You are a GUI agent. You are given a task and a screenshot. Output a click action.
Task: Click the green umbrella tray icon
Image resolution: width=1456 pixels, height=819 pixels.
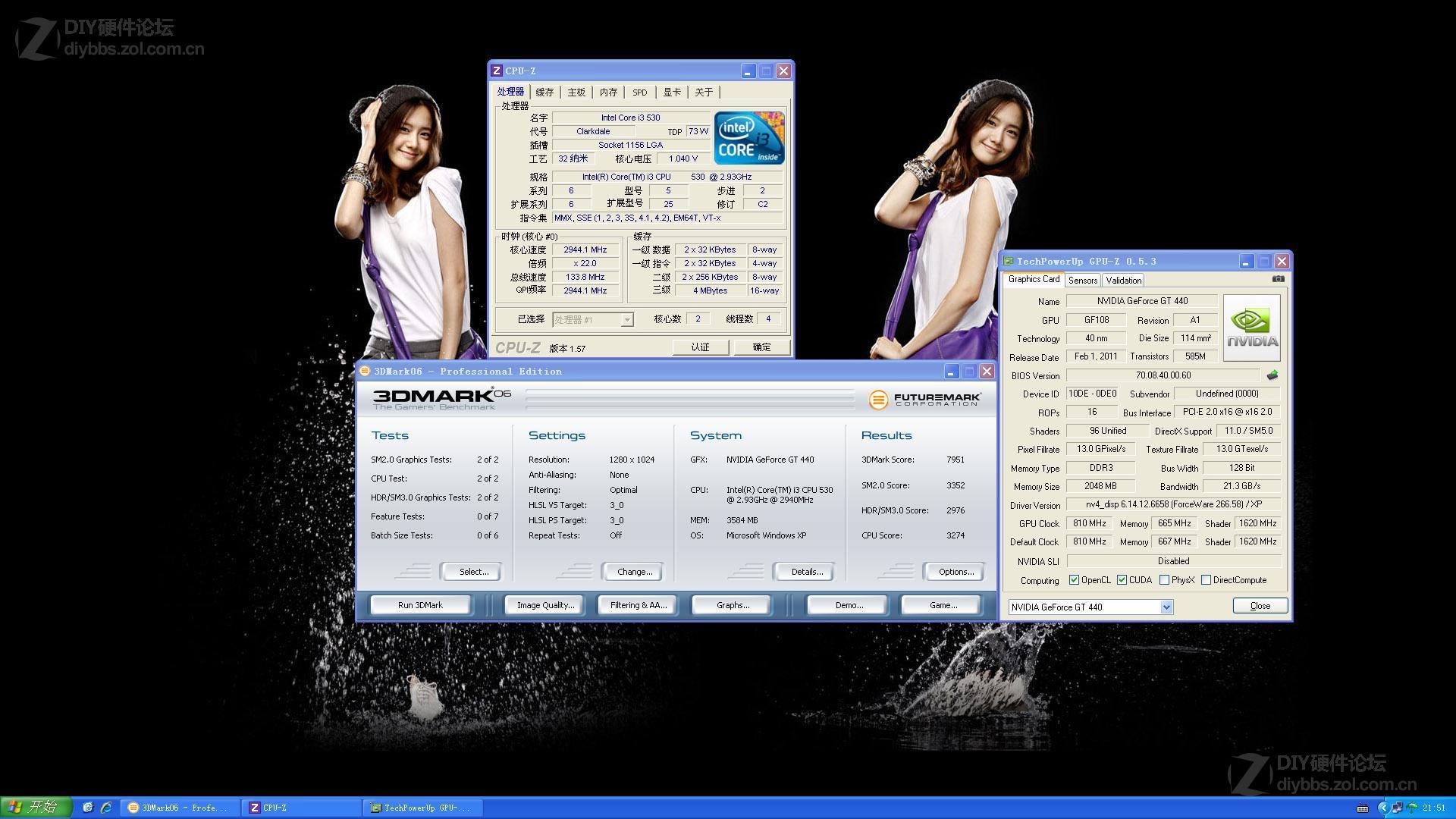[1411, 808]
